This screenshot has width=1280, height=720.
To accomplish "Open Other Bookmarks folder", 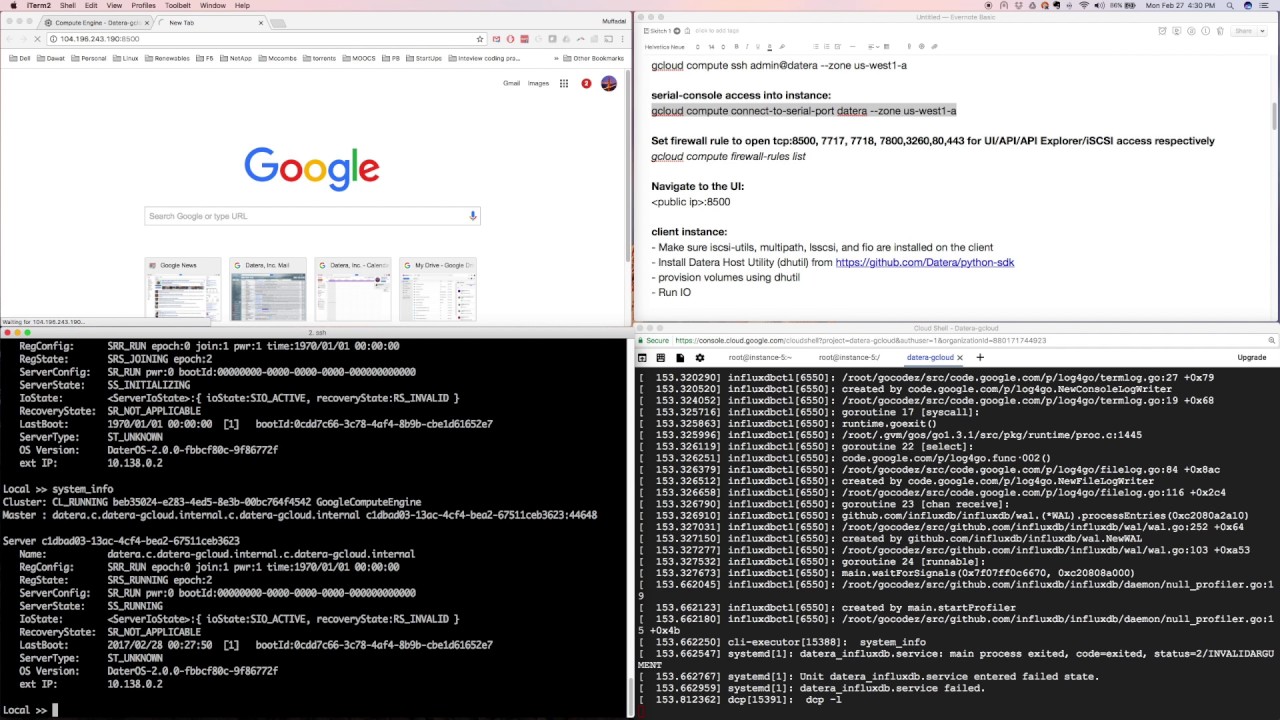I will 594,58.
